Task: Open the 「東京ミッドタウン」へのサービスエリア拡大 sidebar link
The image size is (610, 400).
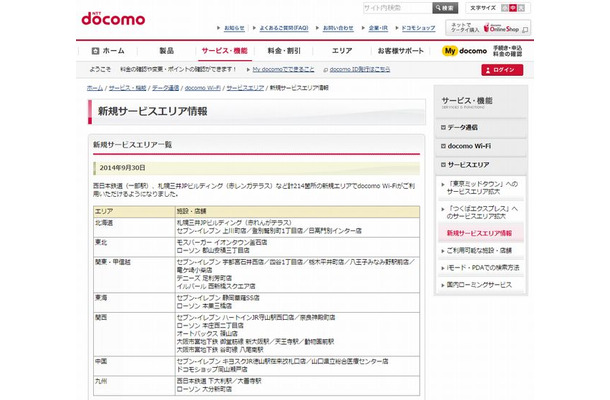Action: click(482, 188)
